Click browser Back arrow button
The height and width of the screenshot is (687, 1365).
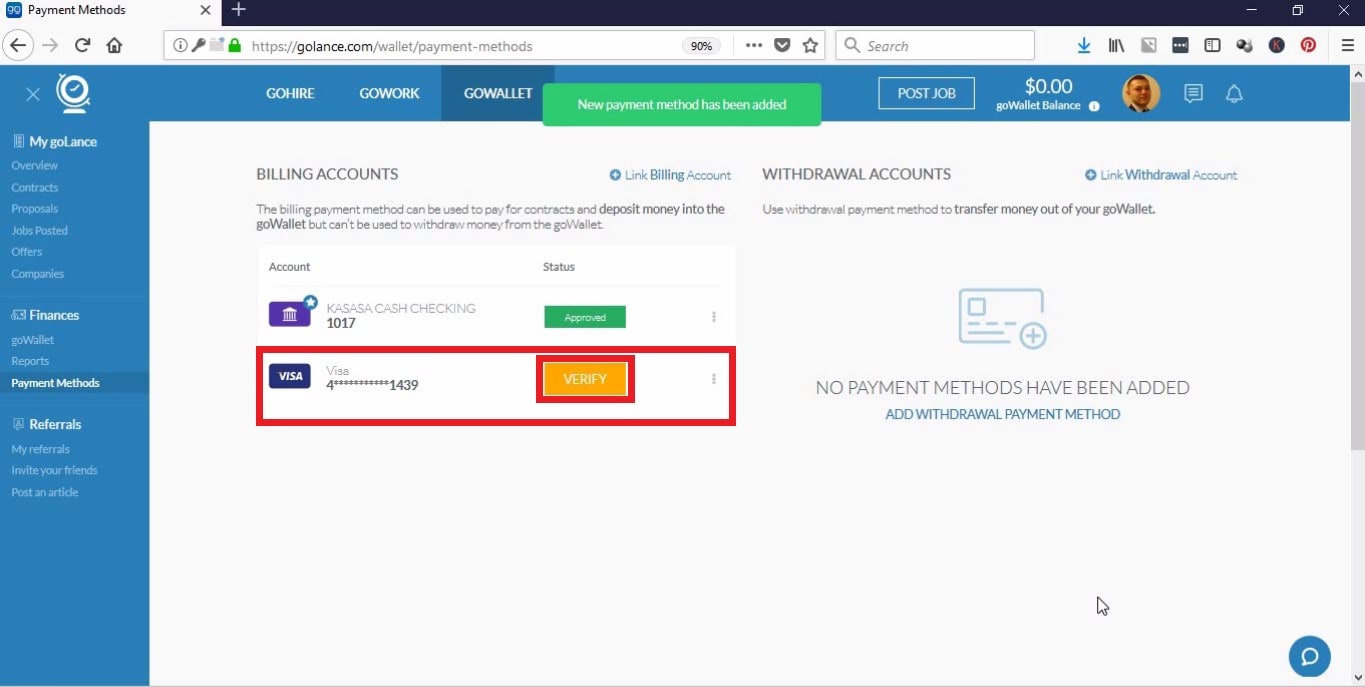click(x=18, y=45)
